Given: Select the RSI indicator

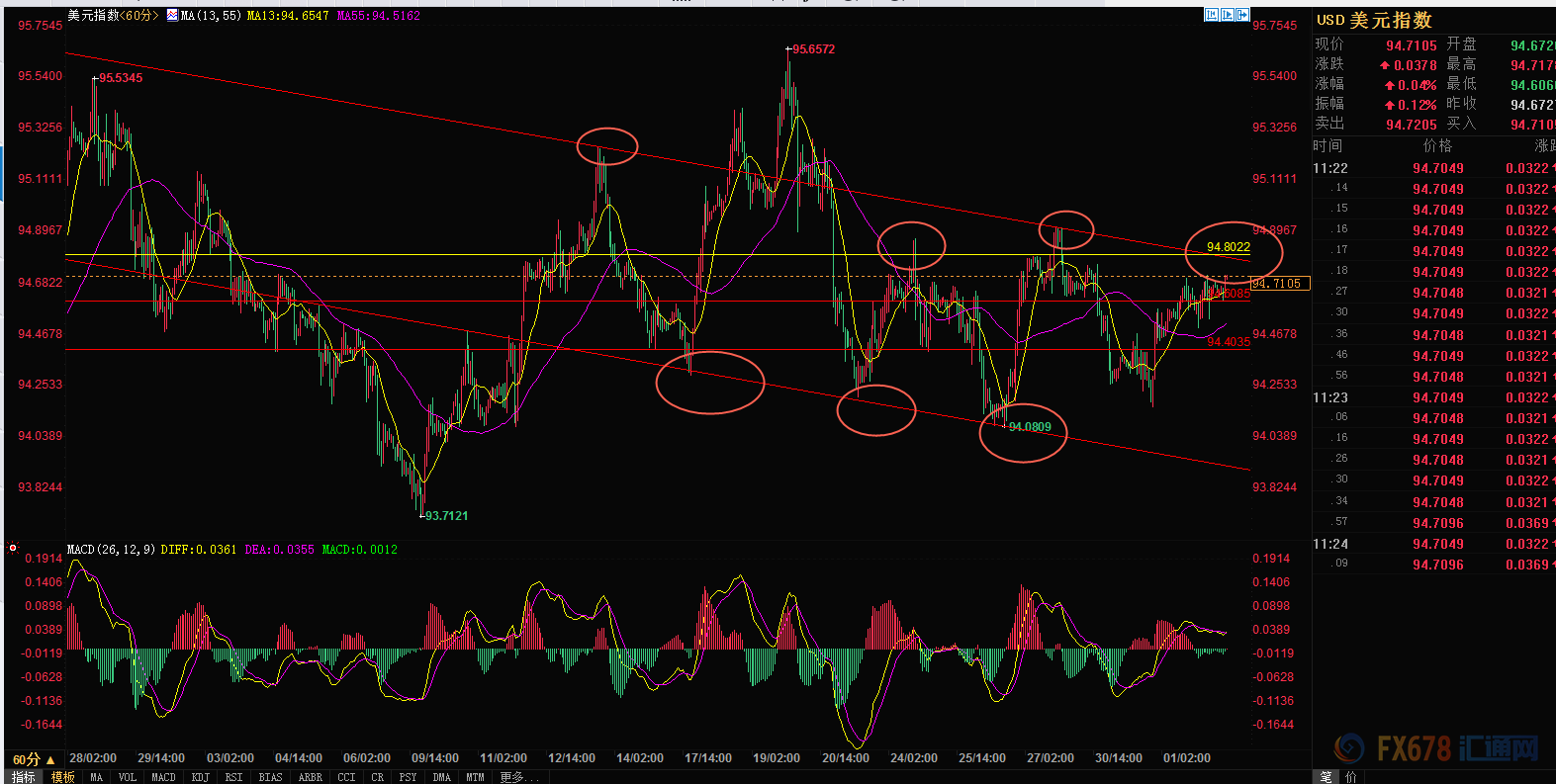Looking at the screenshot, I should (x=233, y=777).
